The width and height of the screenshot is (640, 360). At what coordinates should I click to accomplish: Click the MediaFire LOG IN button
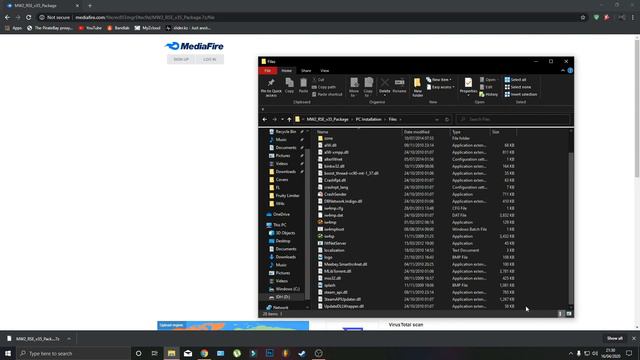coord(209,60)
